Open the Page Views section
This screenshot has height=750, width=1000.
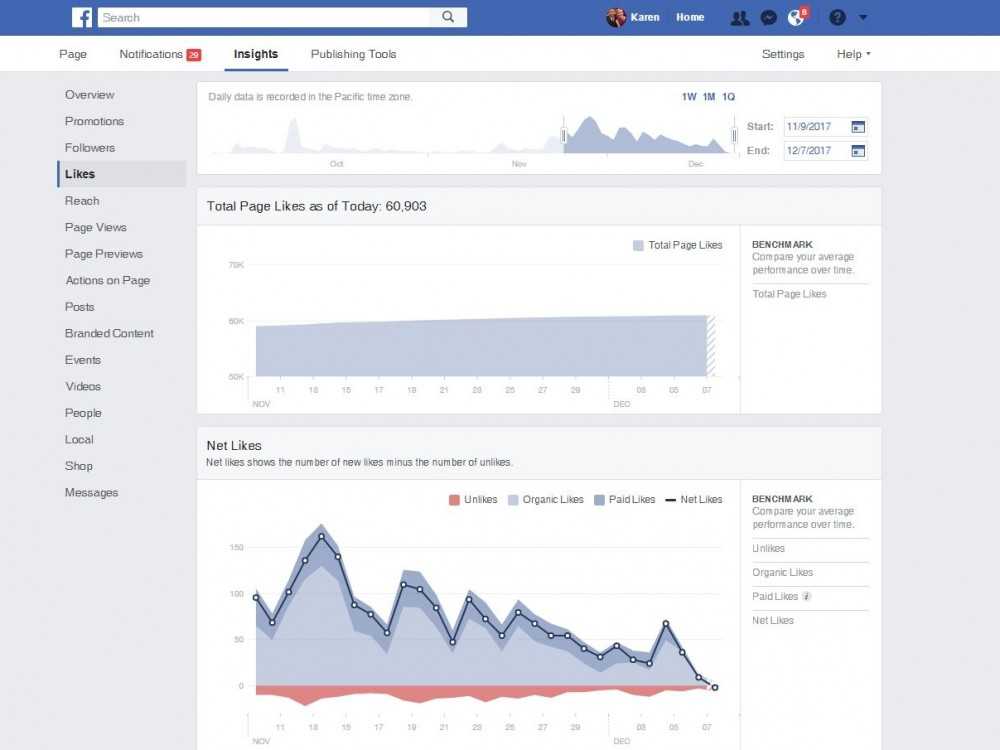[95, 227]
